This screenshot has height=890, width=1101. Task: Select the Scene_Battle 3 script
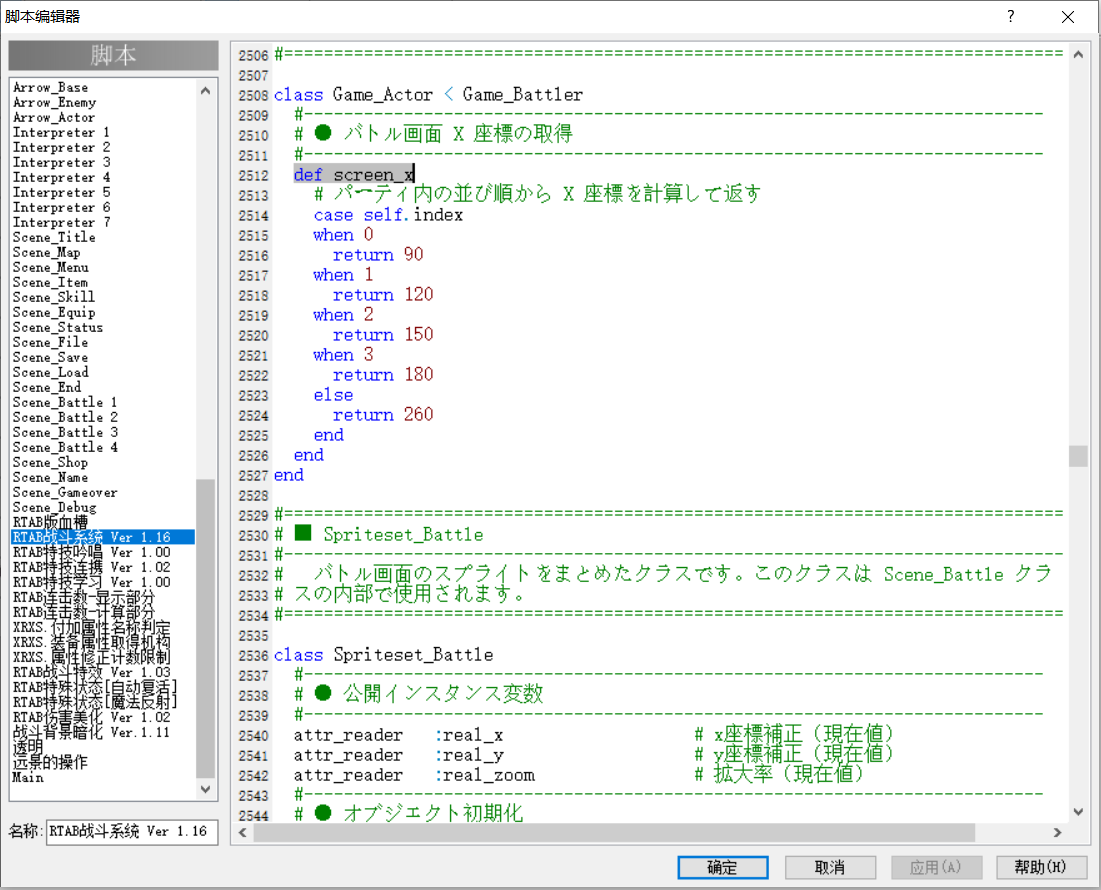(103, 432)
